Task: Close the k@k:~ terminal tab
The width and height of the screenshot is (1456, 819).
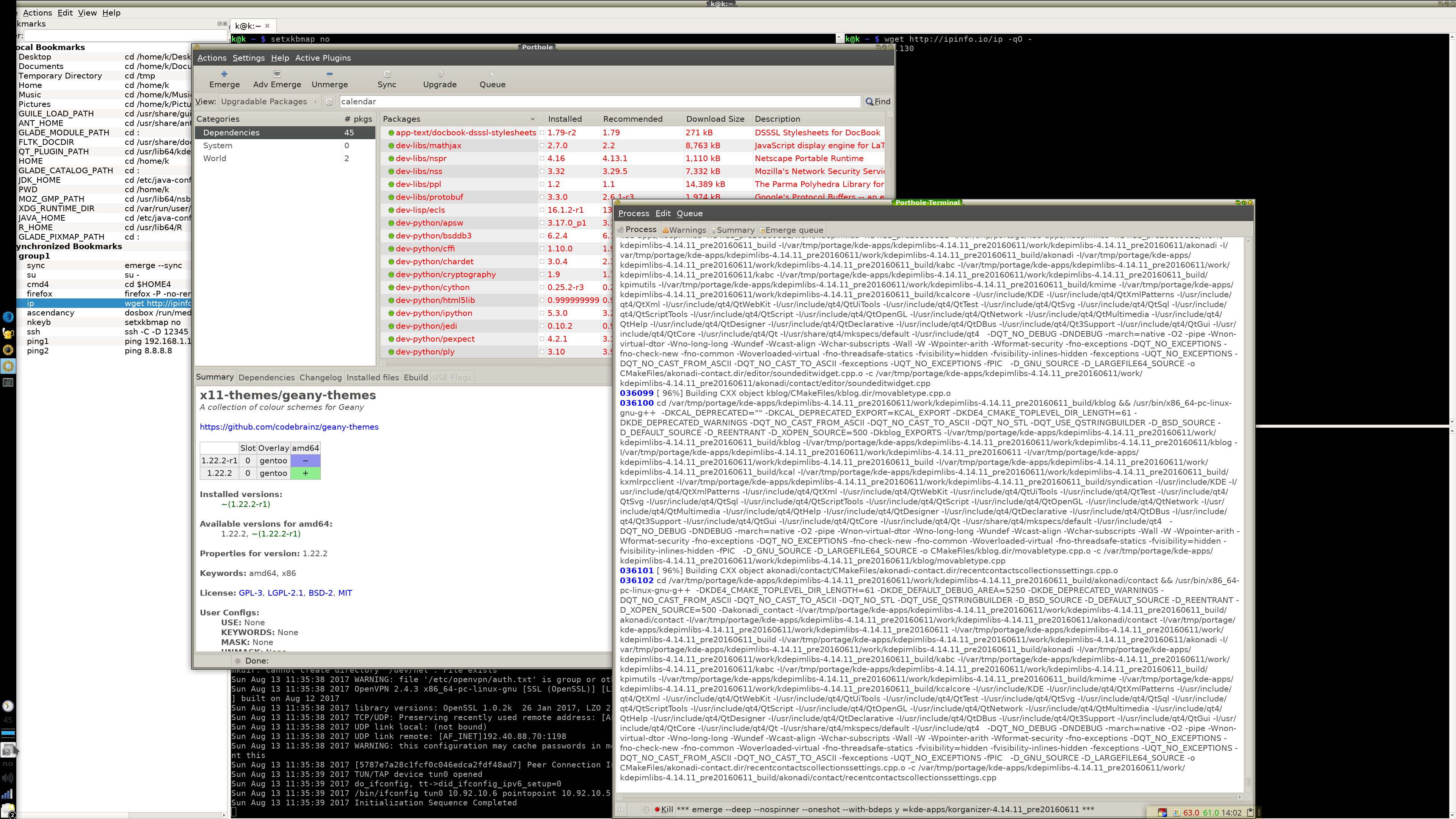Action: pyautogui.click(x=267, y=25)
